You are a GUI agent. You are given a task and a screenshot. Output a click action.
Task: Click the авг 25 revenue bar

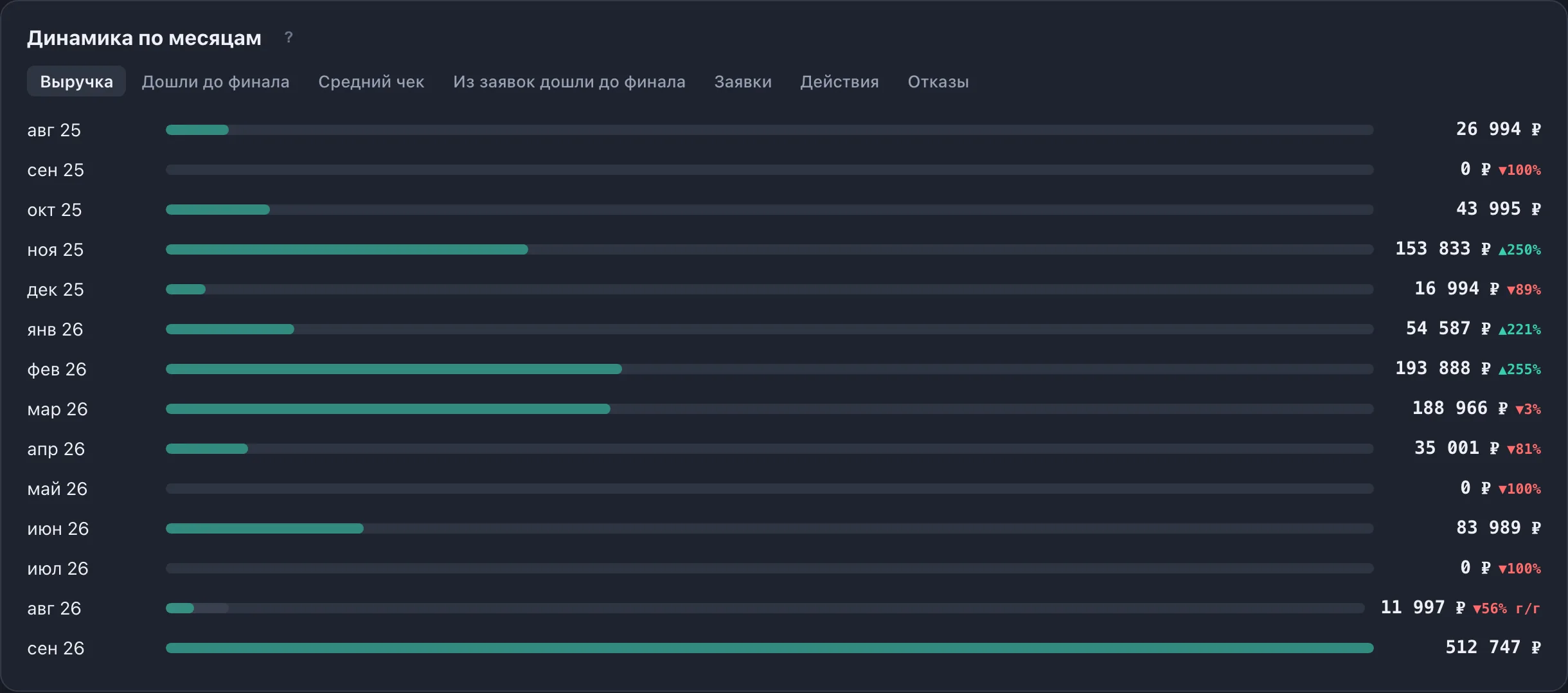point(197,130)
